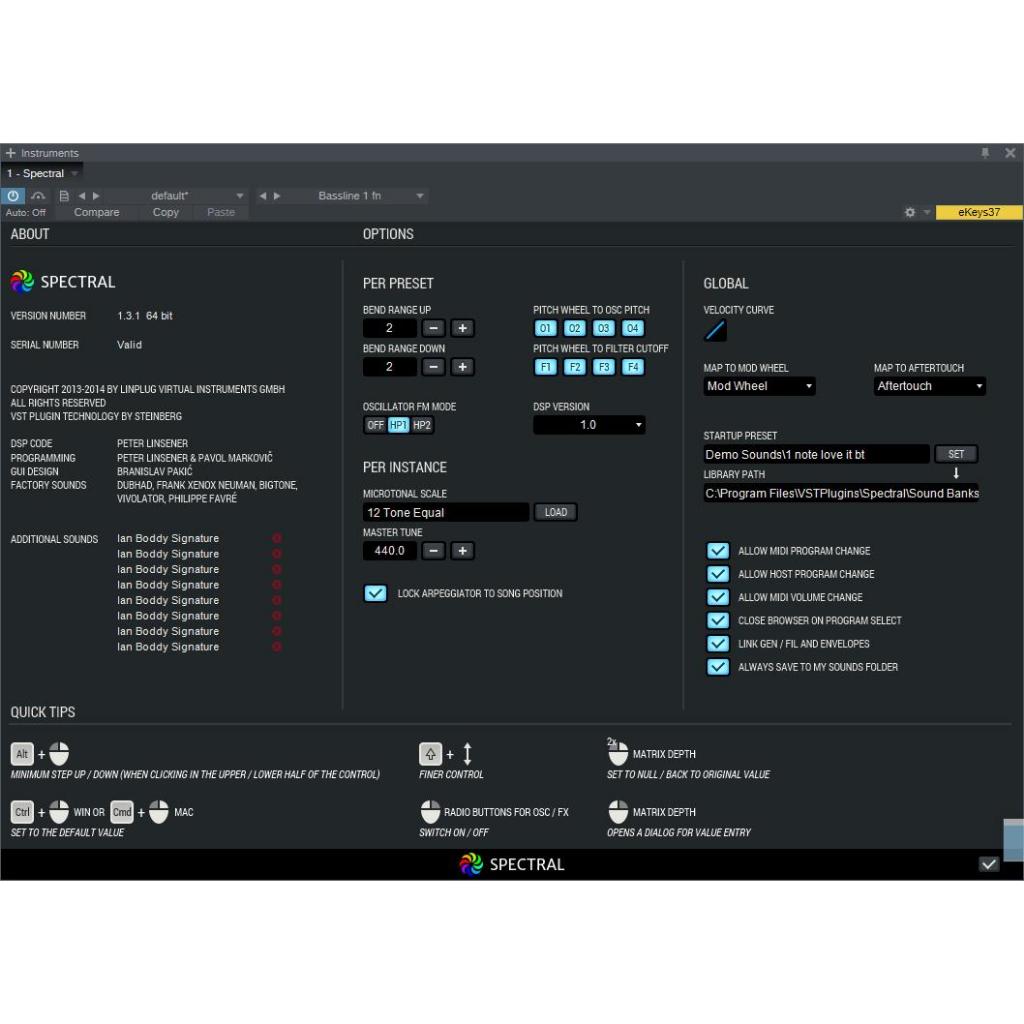Set oscillator FM mode to OFF
The width and height of the screenshot is (1024, 1024).
(376, 424)
